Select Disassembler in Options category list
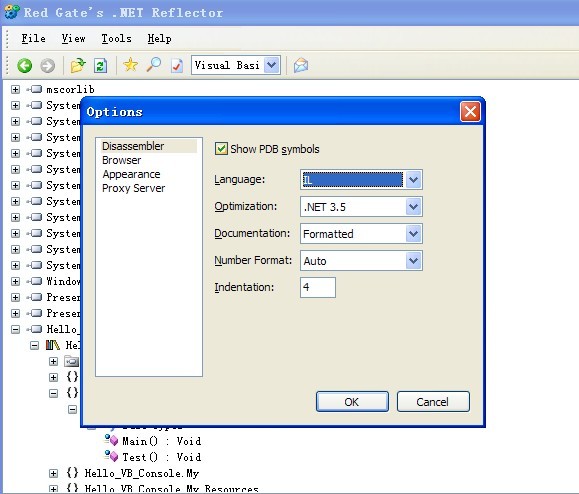Image resolution: width=579 pixels, height=494 pixels. click(149, 146)
